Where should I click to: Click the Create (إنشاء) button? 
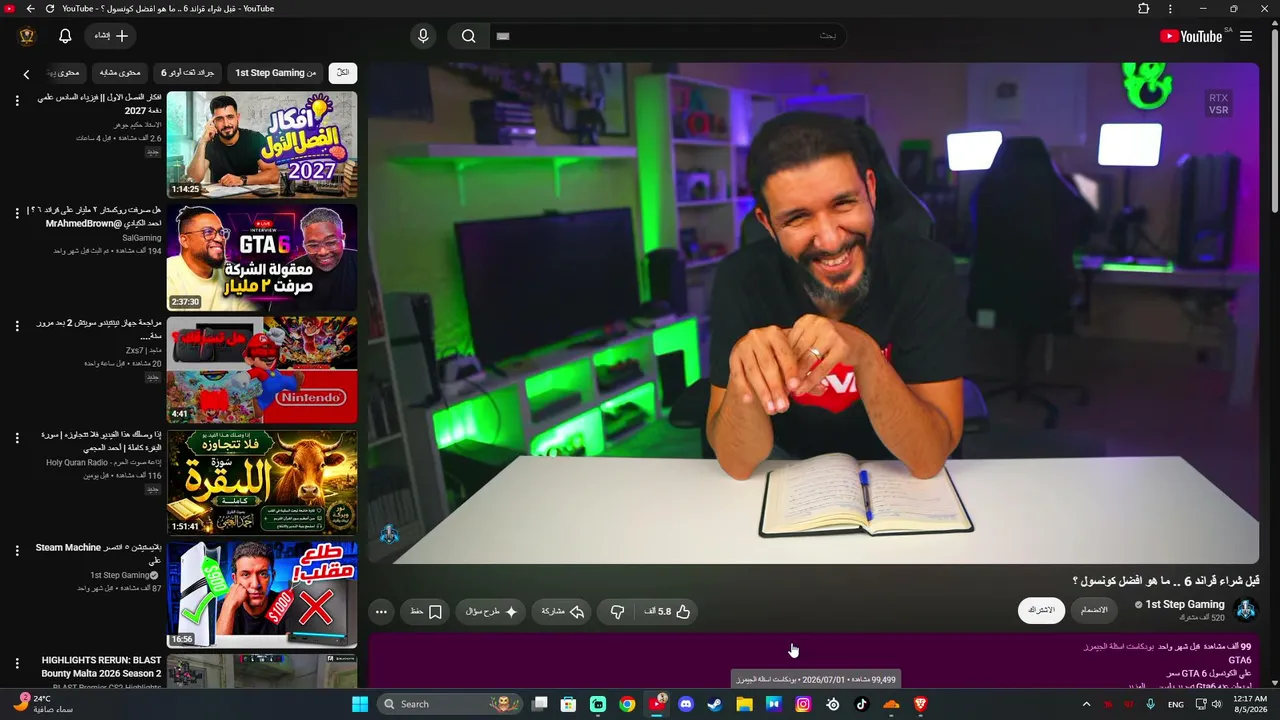click(x=111, y=36)
